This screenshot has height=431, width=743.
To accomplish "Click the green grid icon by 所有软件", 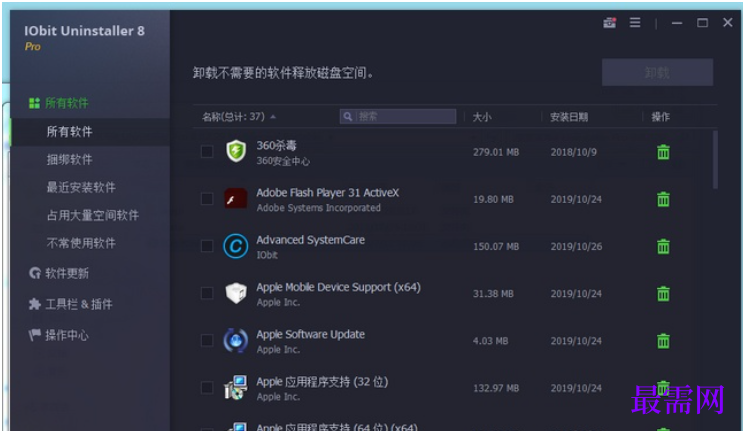I will 34,103.
